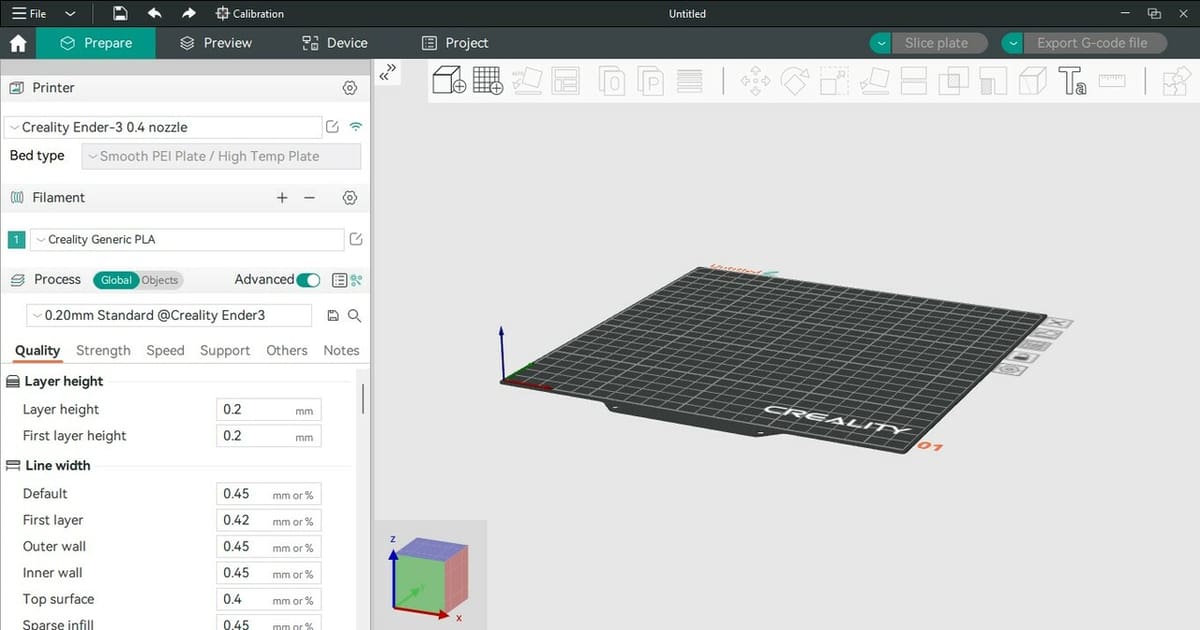Image resolution: width=1200 pixels, height=630 pixels.
Task: Open the File menu dropdown arrow
Action: (69, 14)
